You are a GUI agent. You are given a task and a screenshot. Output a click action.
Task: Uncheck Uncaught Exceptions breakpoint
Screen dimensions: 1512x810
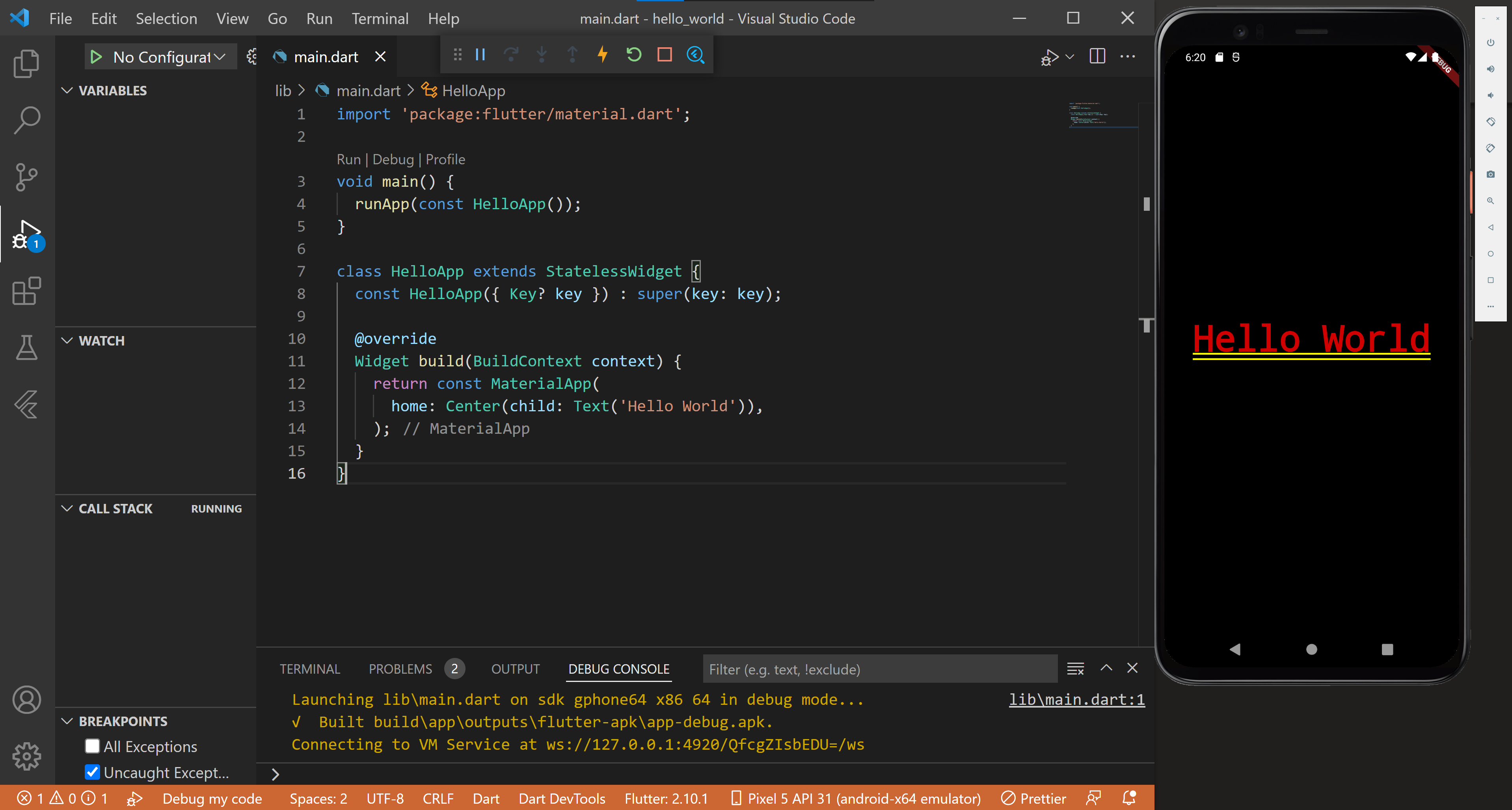point(92,772)
